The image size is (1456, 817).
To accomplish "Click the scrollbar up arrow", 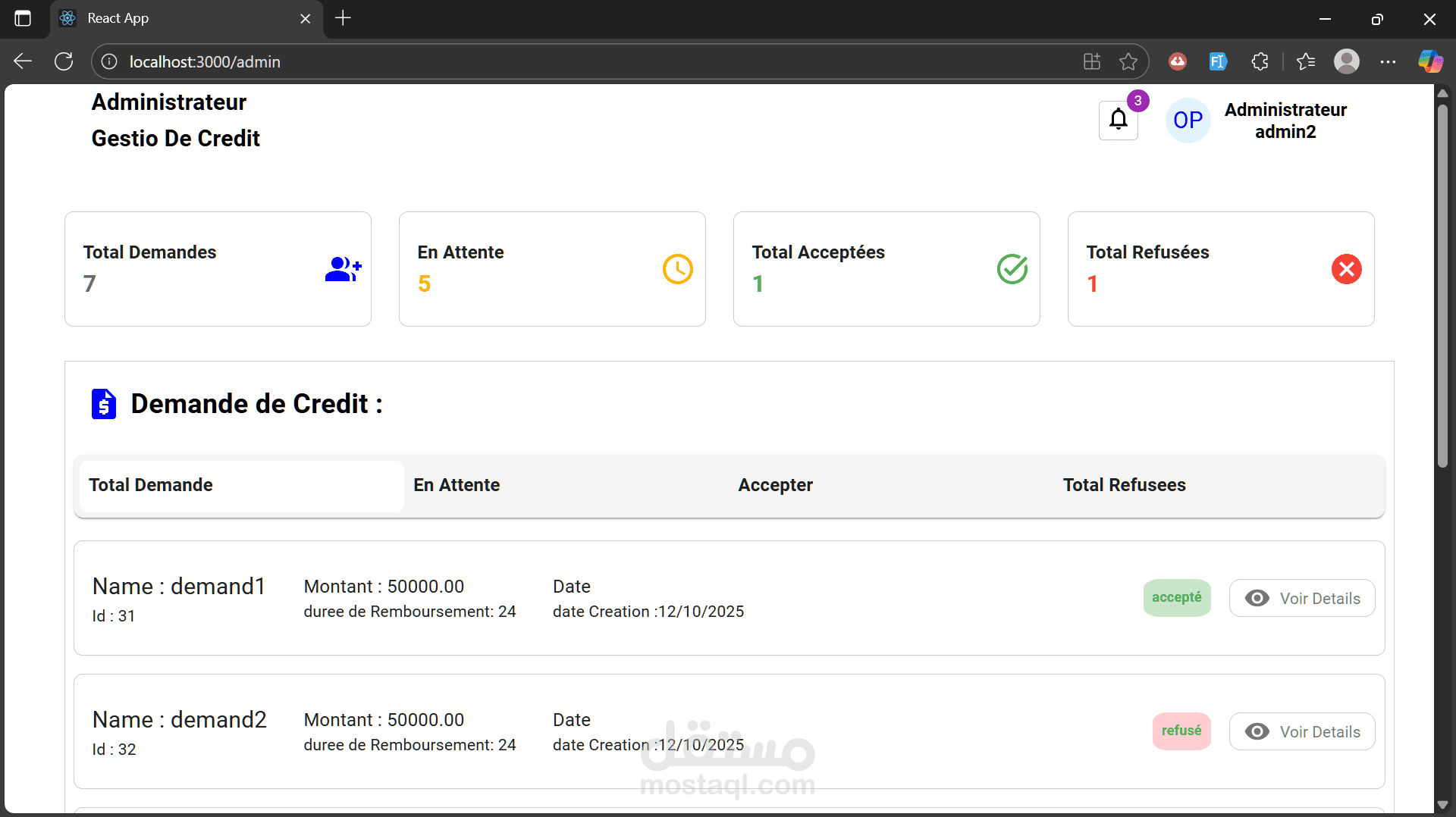I will [x=1442, y=94].
